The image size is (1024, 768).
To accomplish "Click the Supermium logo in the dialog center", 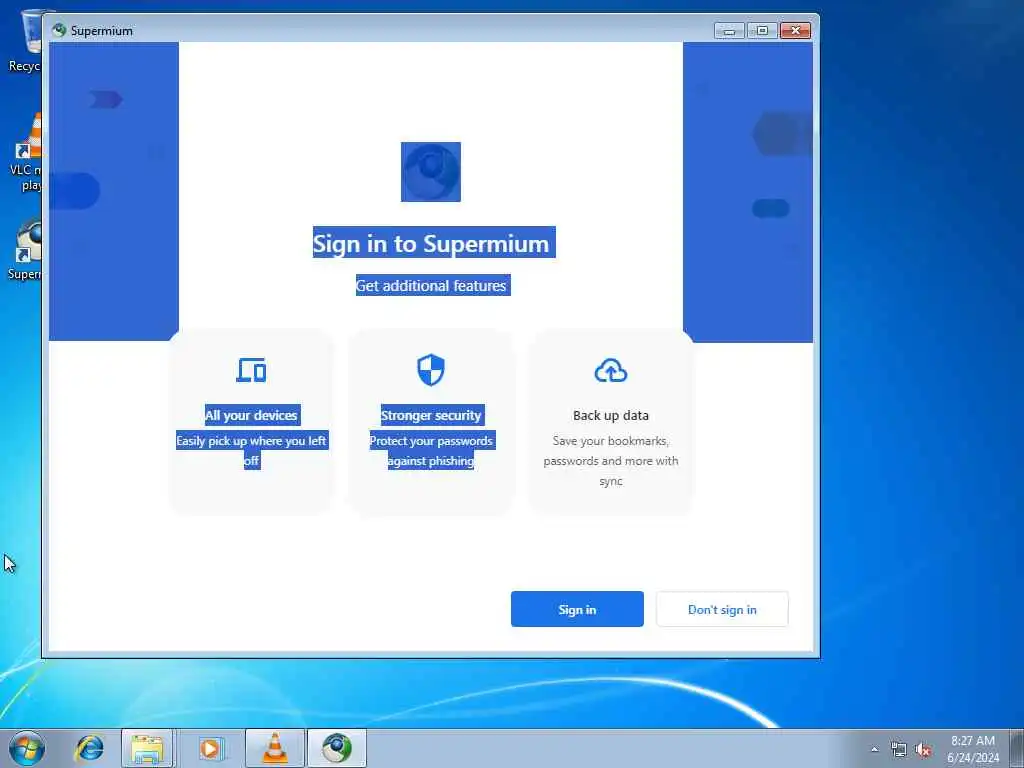I will pos(430,172).
